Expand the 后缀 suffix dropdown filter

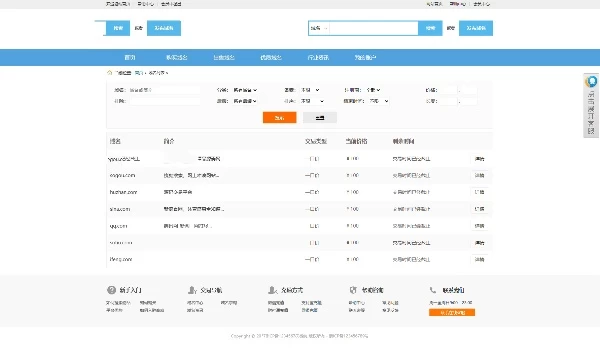pos(245,101)
